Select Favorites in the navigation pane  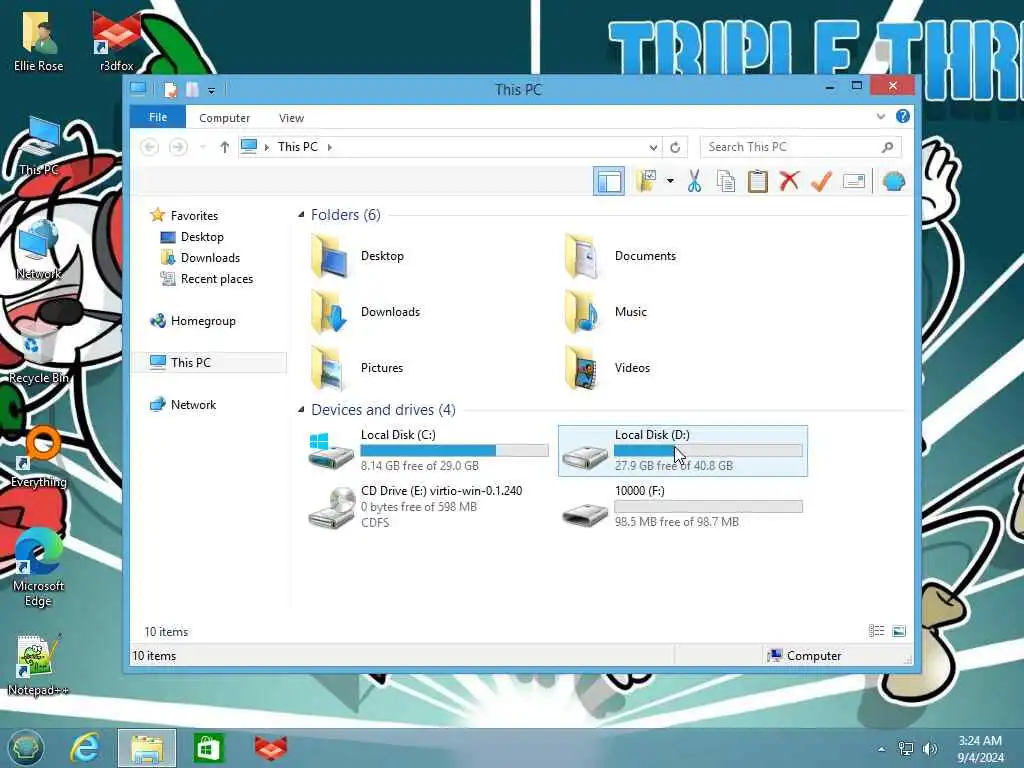193,216
